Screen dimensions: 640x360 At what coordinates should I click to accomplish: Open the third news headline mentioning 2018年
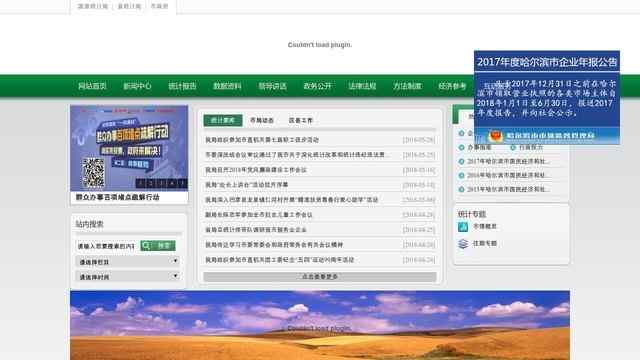256,170
